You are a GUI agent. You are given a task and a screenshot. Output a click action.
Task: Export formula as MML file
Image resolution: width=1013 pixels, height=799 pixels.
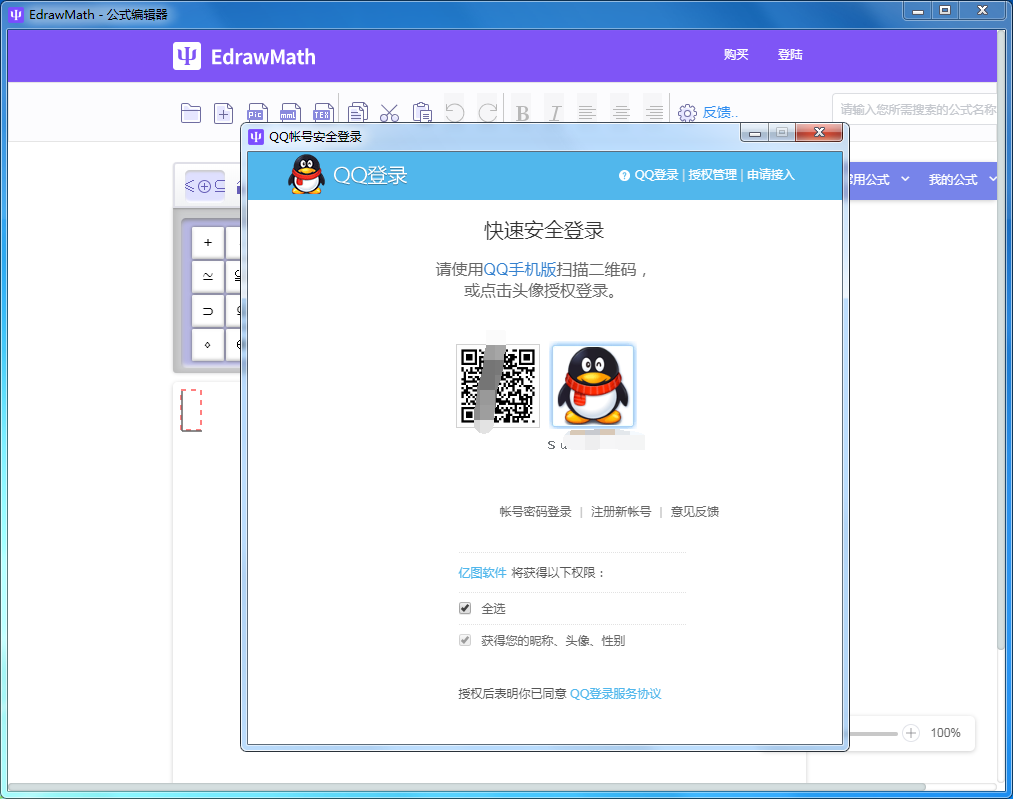pyautogui.click(x=290, y=113)
